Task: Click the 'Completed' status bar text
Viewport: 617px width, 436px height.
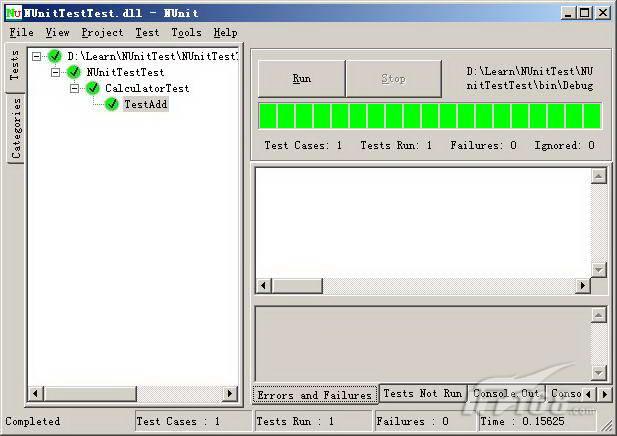Action: [x=33, y=421]
